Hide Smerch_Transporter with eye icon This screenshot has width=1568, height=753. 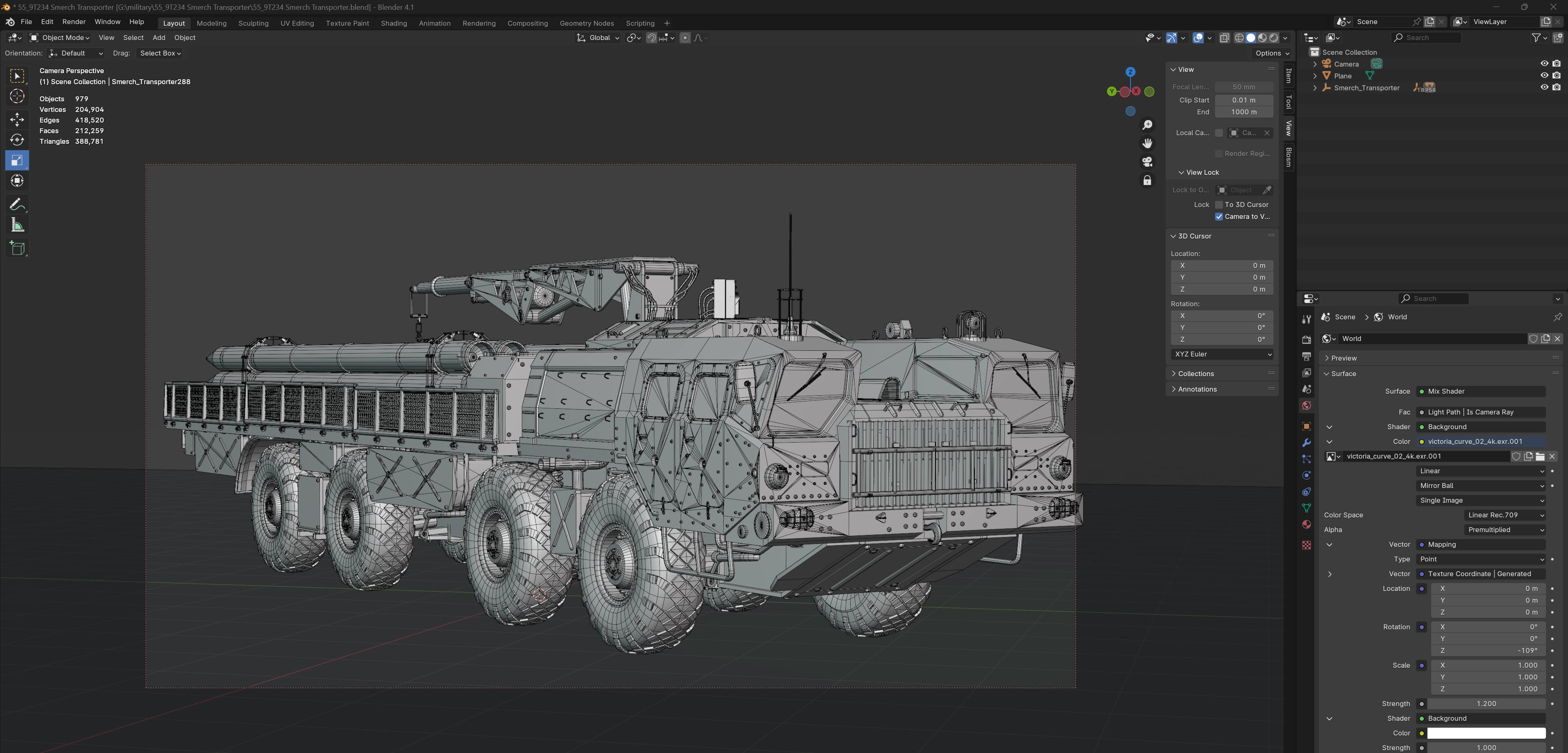1543,87
